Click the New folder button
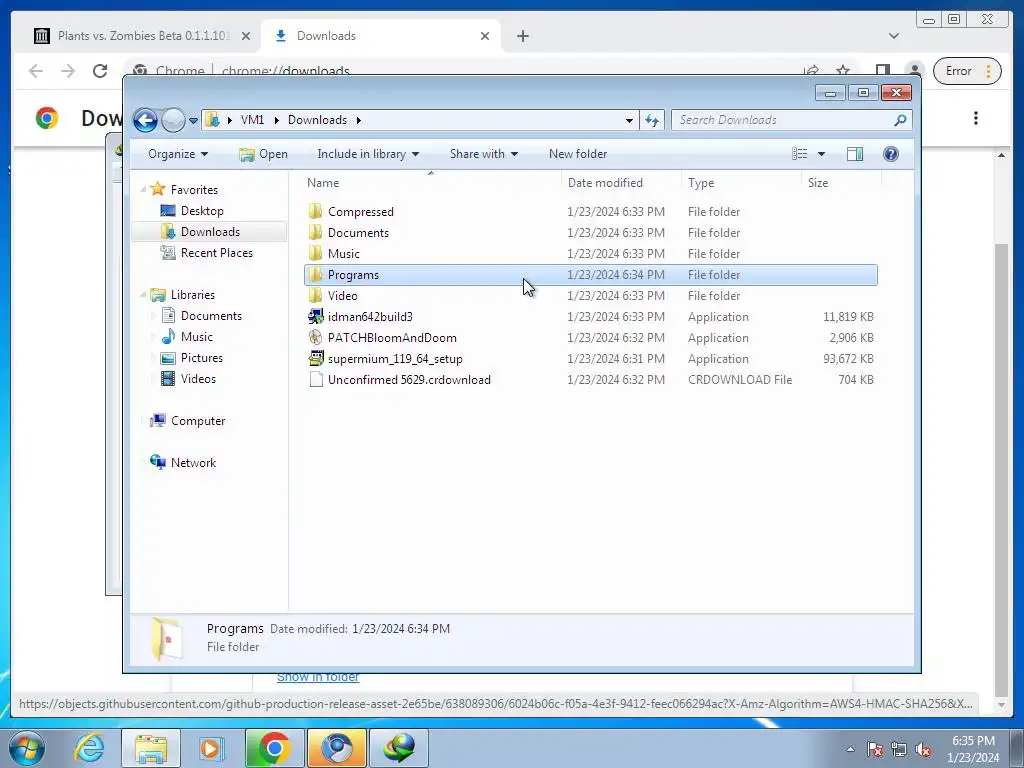 [x=578, y=154]
